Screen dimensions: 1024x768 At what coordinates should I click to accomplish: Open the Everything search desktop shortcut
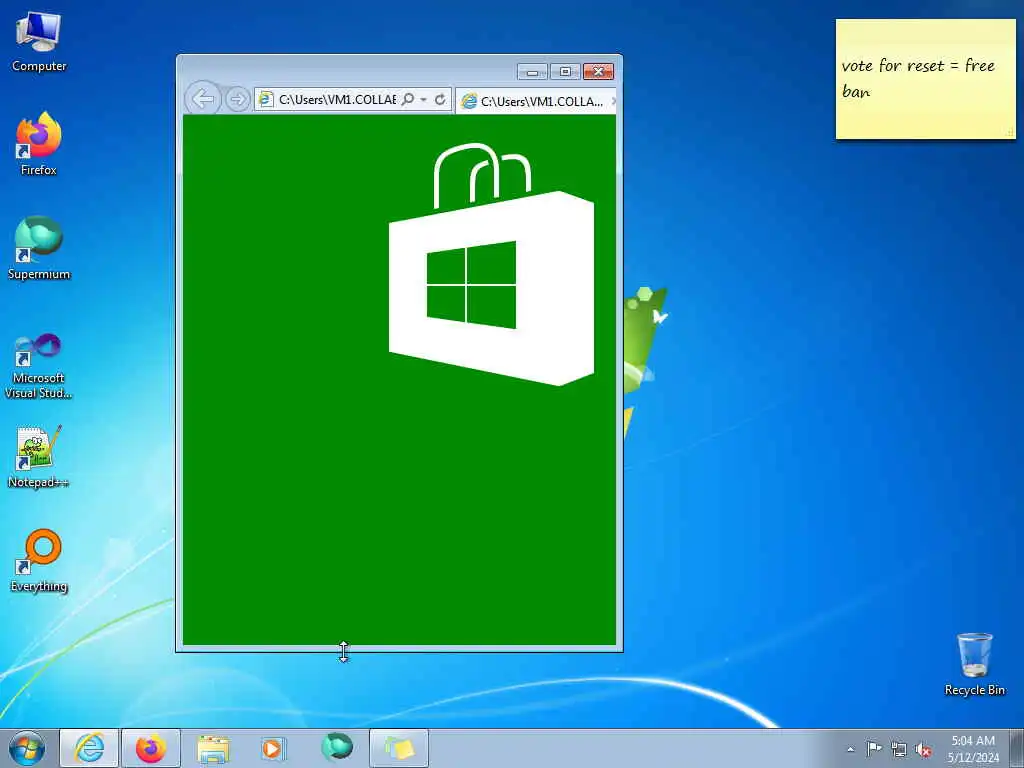click(39, 560)
